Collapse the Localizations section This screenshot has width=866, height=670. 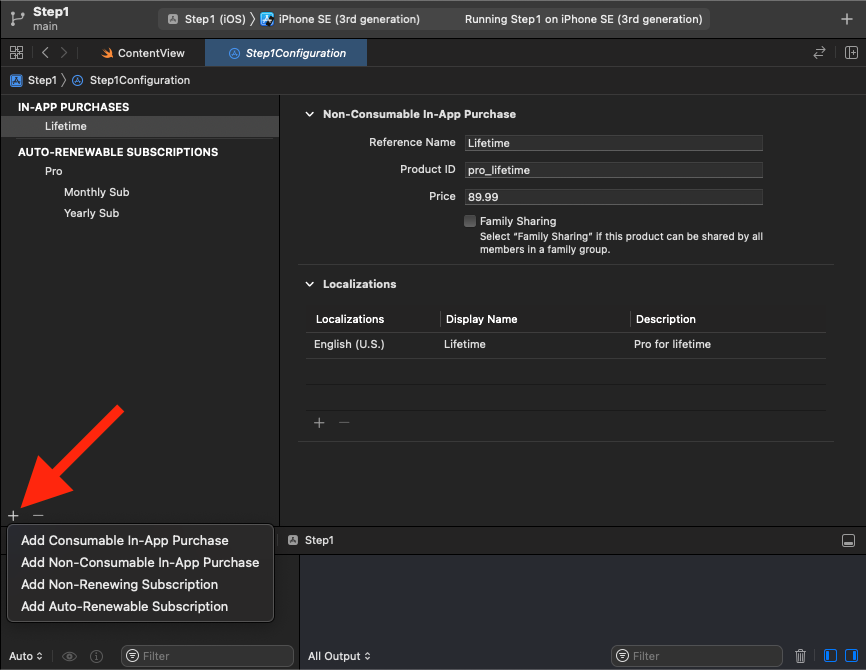click(310, 284)
